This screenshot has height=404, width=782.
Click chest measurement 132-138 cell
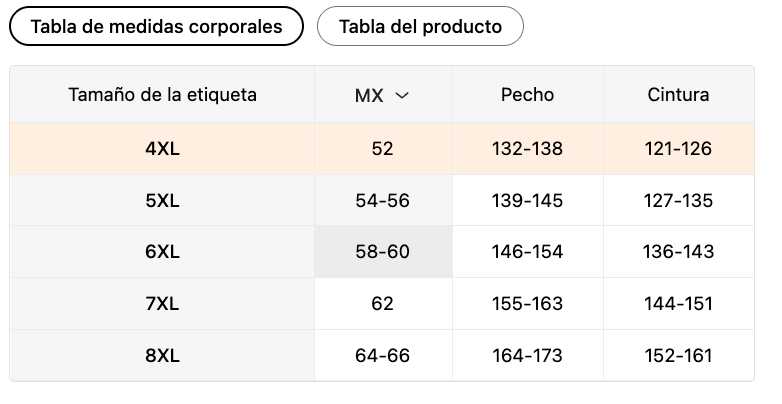pyautogui.click(x=528, y=149)
